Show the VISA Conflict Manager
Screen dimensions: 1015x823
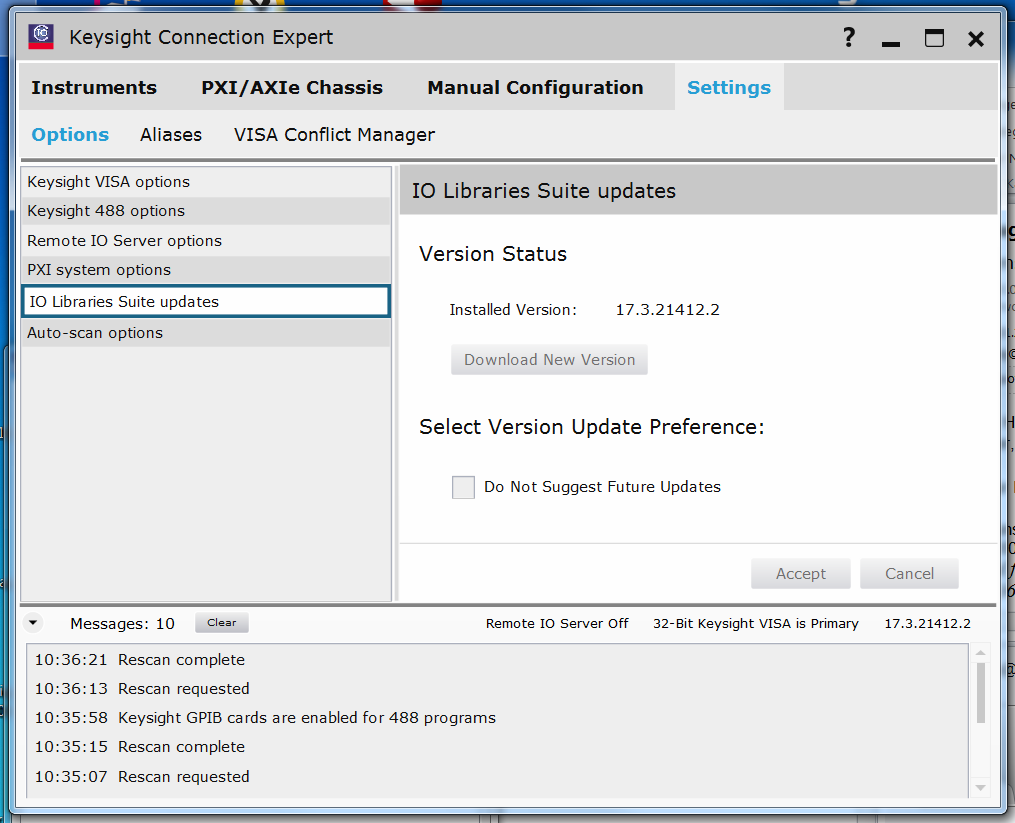(x=334, y=135)
